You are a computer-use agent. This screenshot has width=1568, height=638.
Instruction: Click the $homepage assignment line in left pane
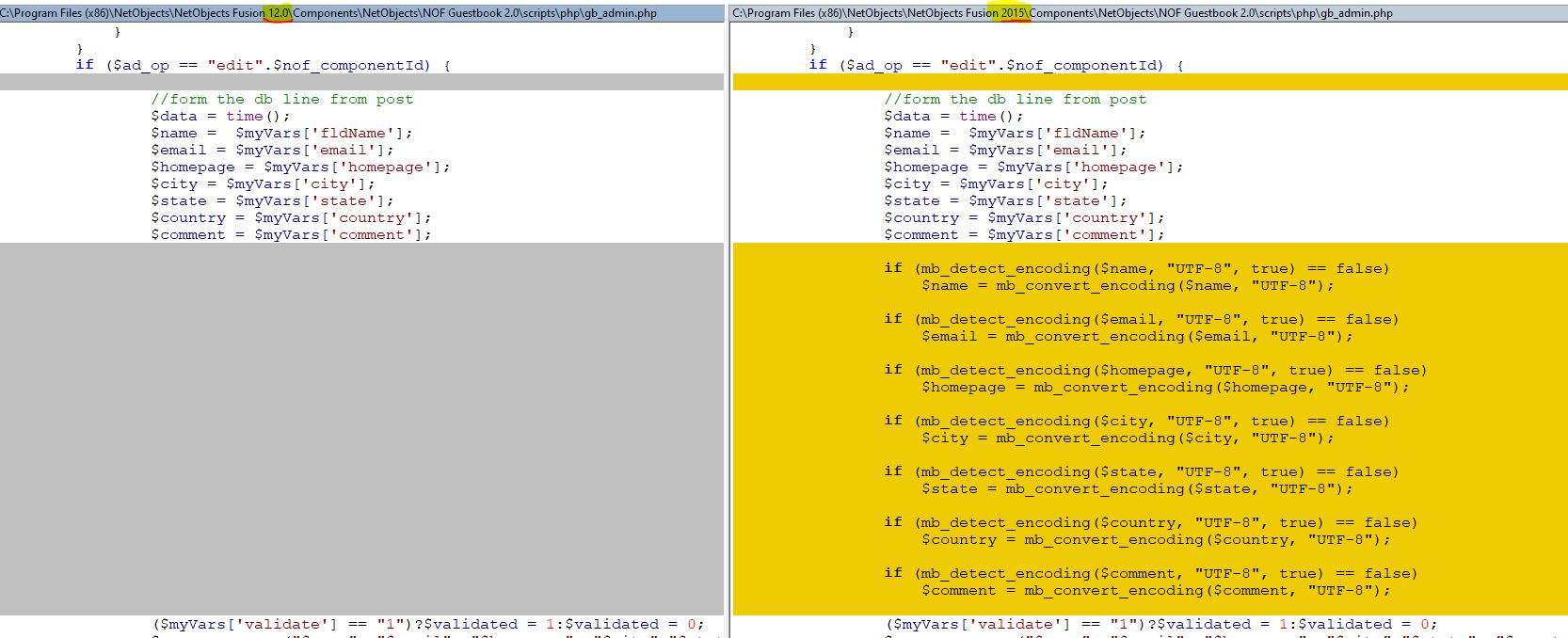pos(300,167)
